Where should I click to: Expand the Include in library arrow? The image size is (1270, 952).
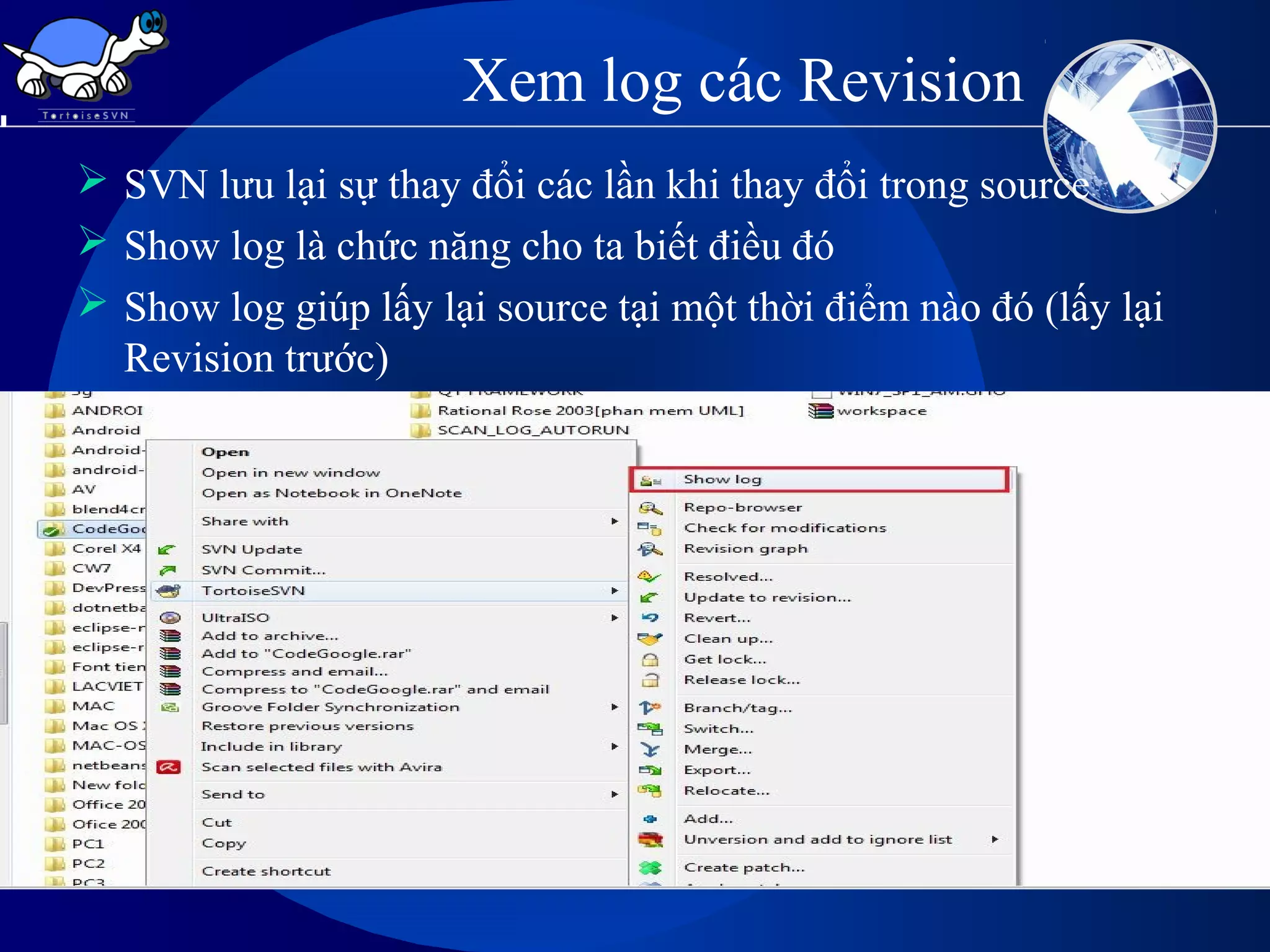[615, 747]
